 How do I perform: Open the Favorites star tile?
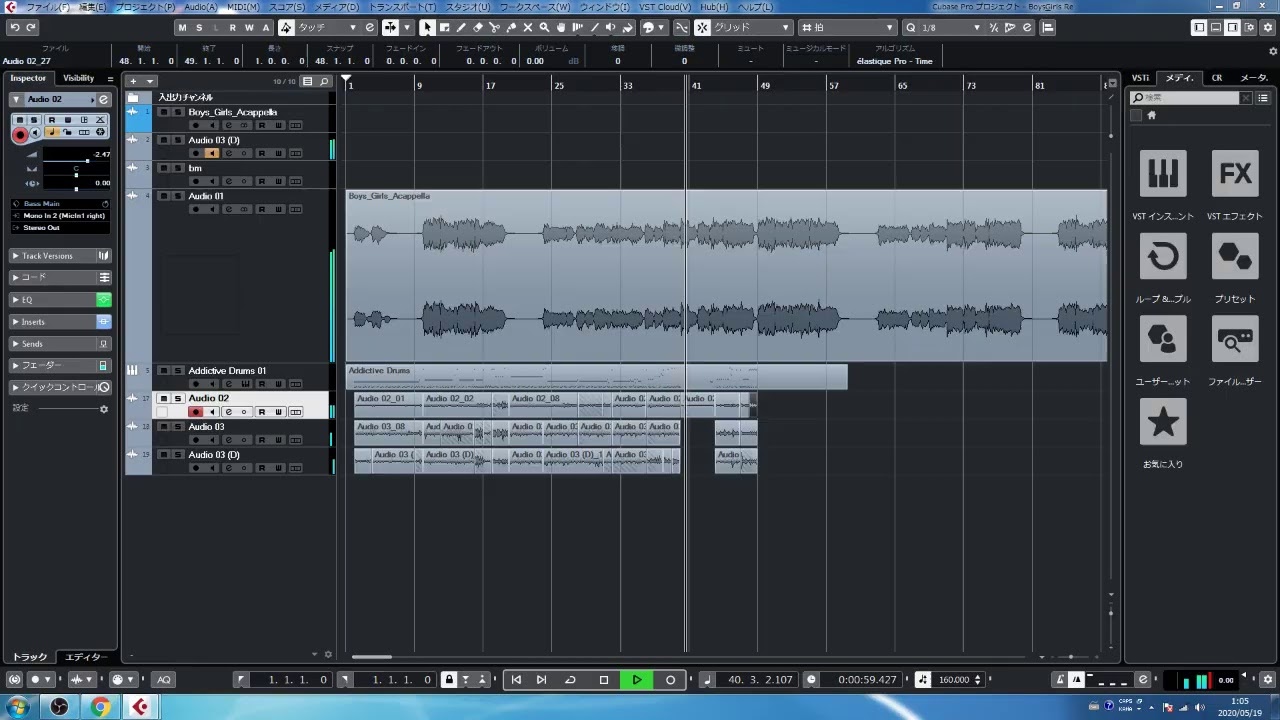pos(1163,423)
